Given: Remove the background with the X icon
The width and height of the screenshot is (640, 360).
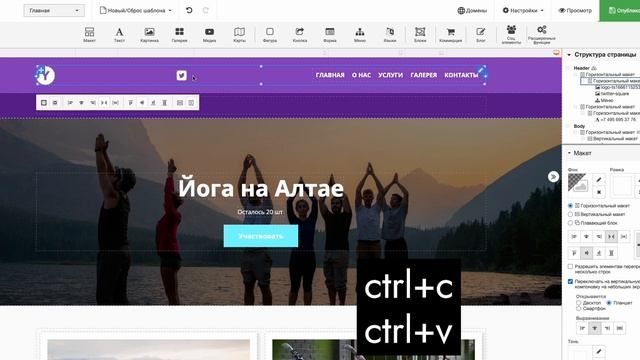Looking at the screenshot, I should click(x=599, y=191).
